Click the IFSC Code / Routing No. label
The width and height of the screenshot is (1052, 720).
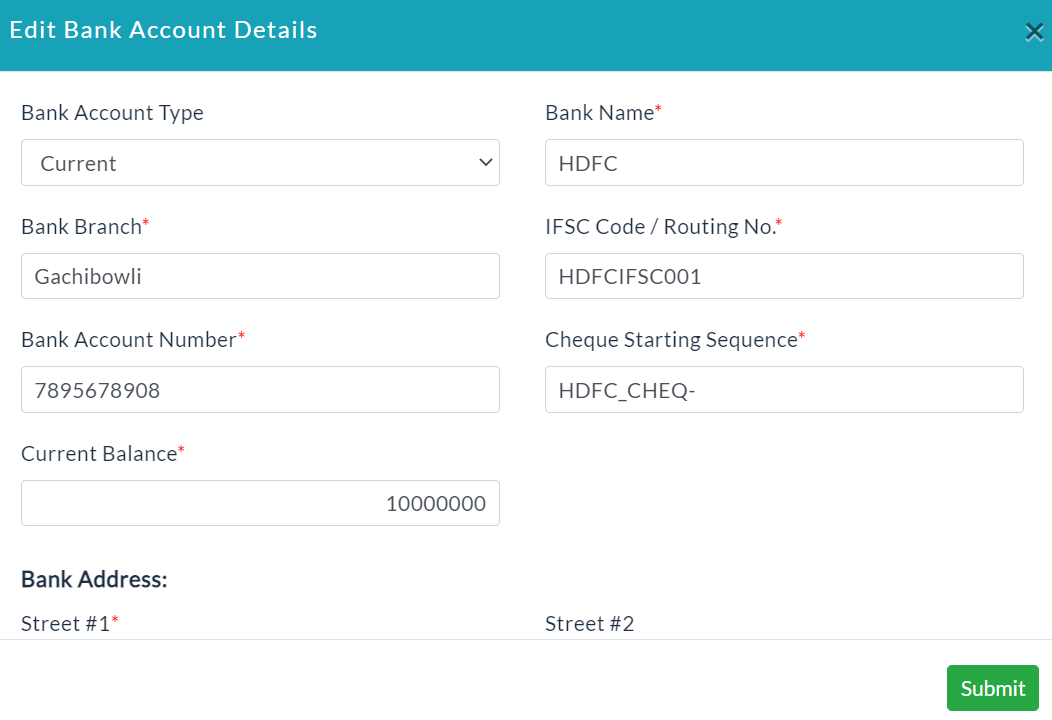pos(661,227)
